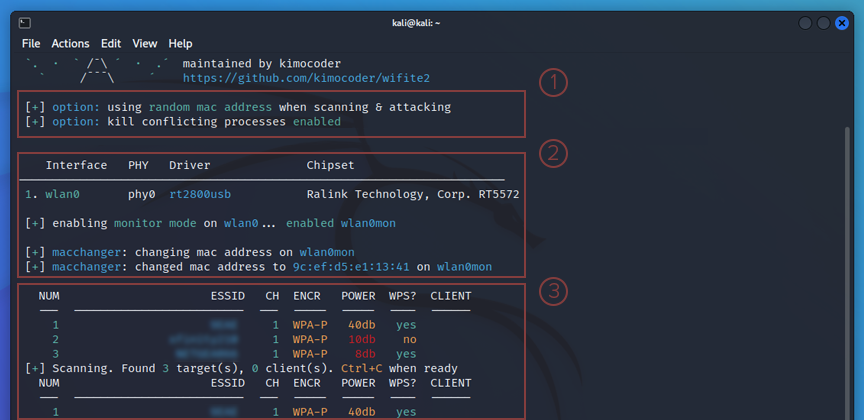
Task: Click the 'Chipset' column header
Action: coord(331,165)
